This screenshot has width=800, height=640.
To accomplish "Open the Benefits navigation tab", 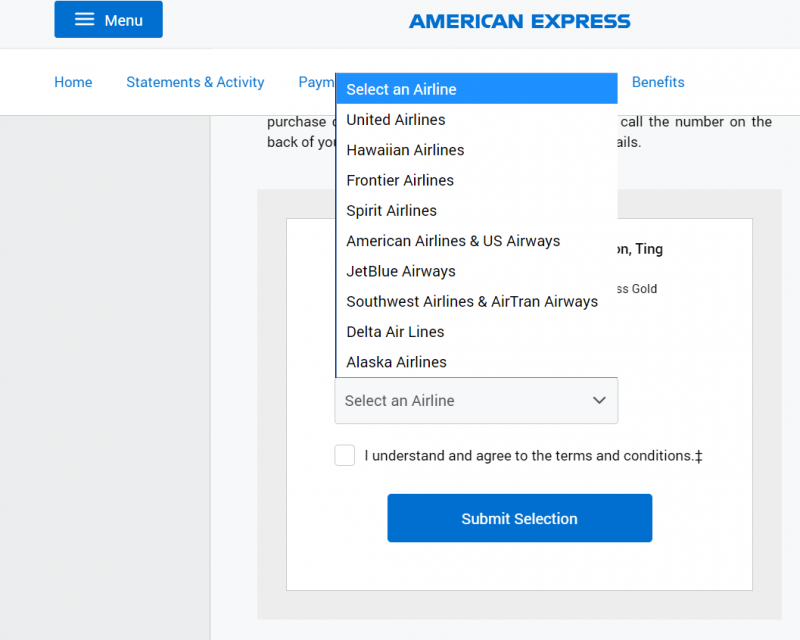I will [x=658, y=83].
